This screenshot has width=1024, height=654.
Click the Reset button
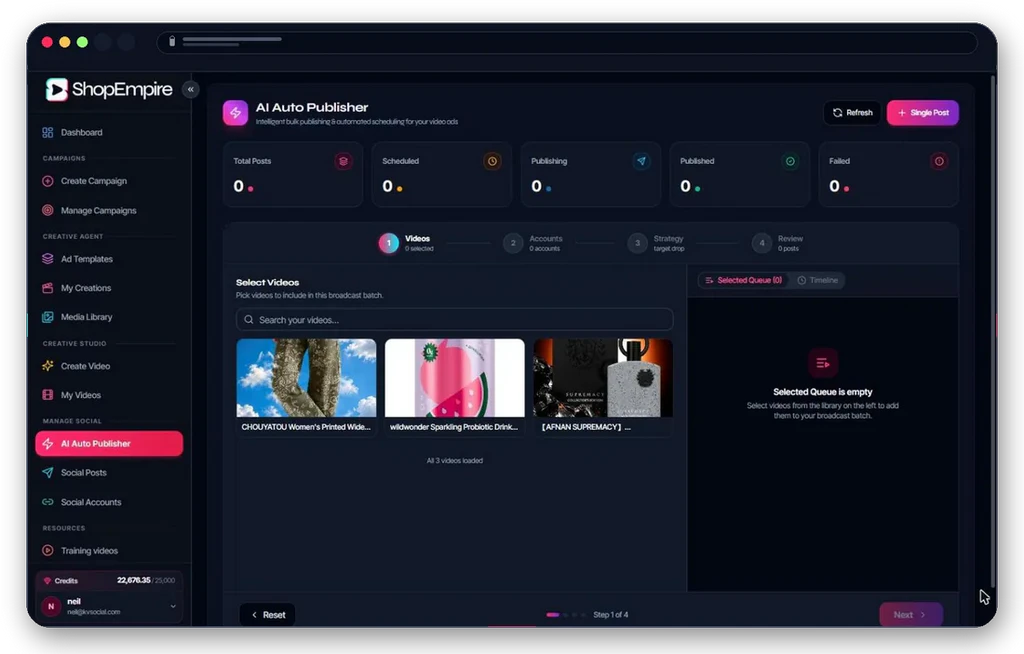[x=268, y=615]
